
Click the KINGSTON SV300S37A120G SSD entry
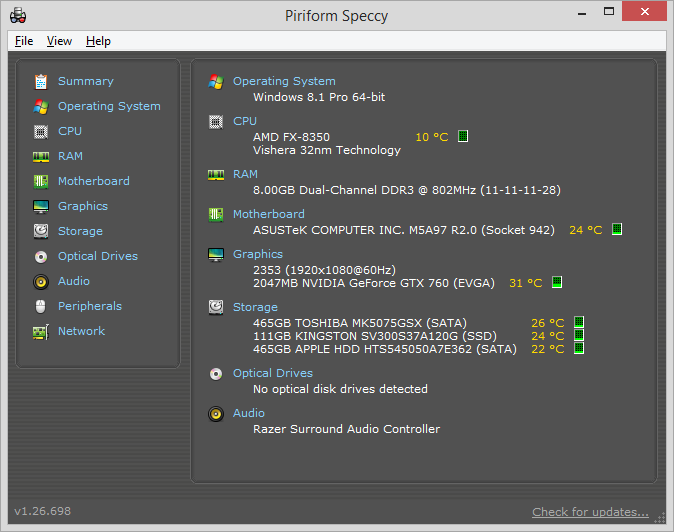[x=375, y=336]
